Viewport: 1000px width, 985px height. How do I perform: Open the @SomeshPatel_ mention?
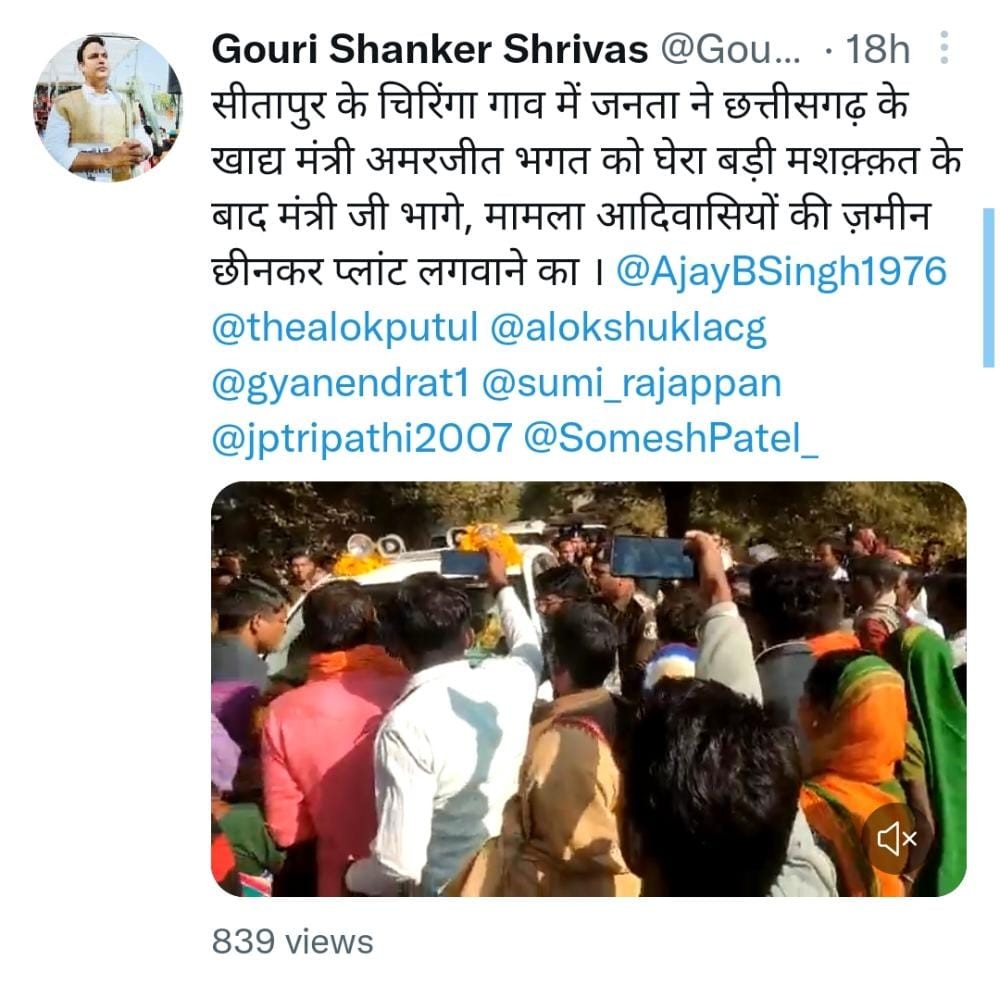point(670,439)
